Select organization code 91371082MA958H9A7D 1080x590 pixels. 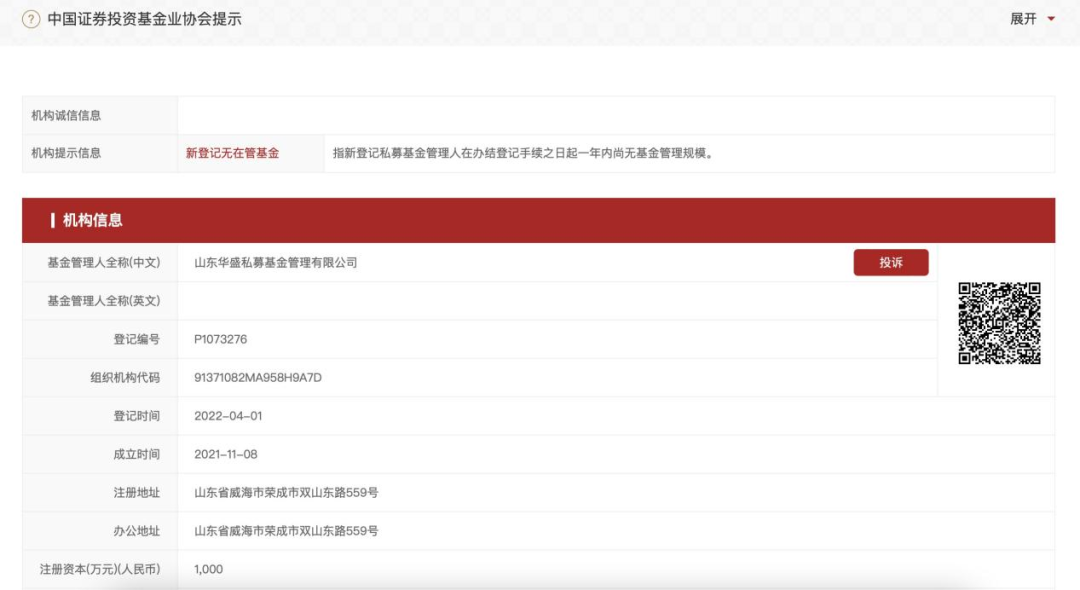pos(258,377)
